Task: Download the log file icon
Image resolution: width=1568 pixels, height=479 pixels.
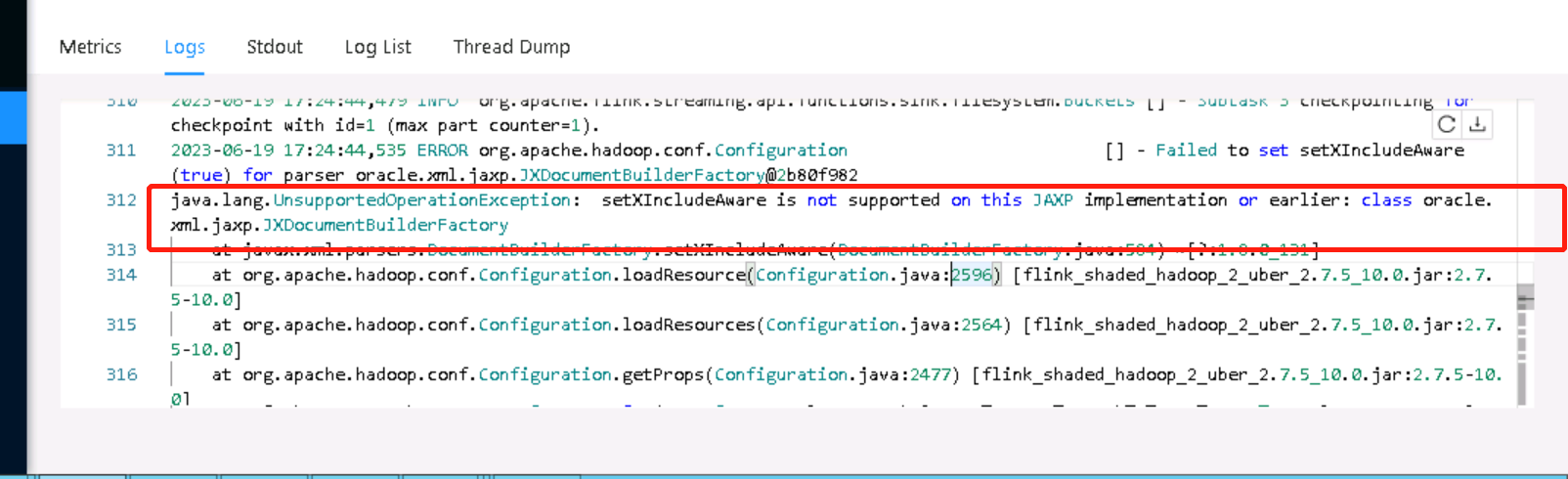Action: click(x=1478, y=124)
